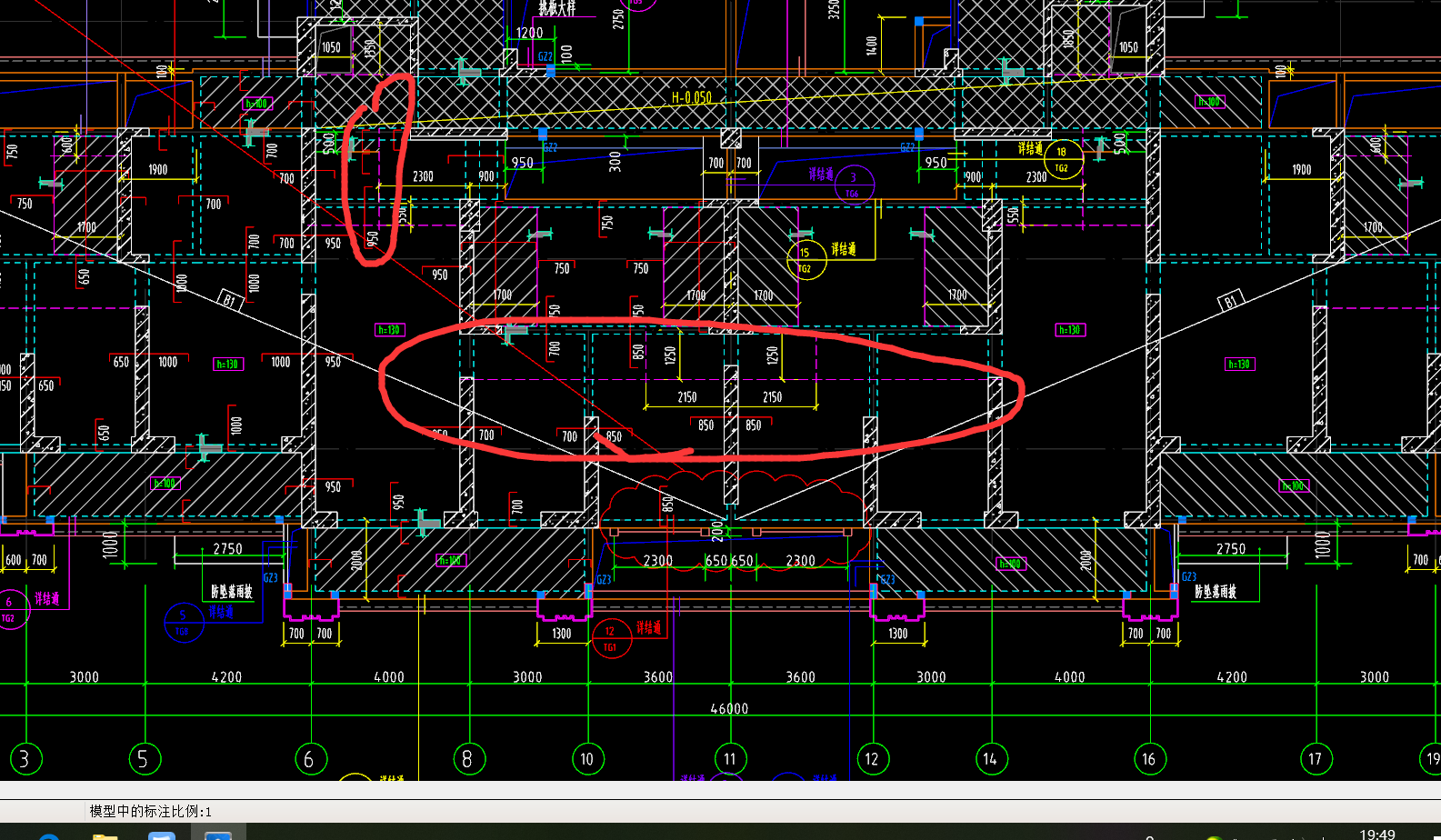Click the right B1 slab label
This screenshot has width=1441, height=840.
[x=1231, y=301]
